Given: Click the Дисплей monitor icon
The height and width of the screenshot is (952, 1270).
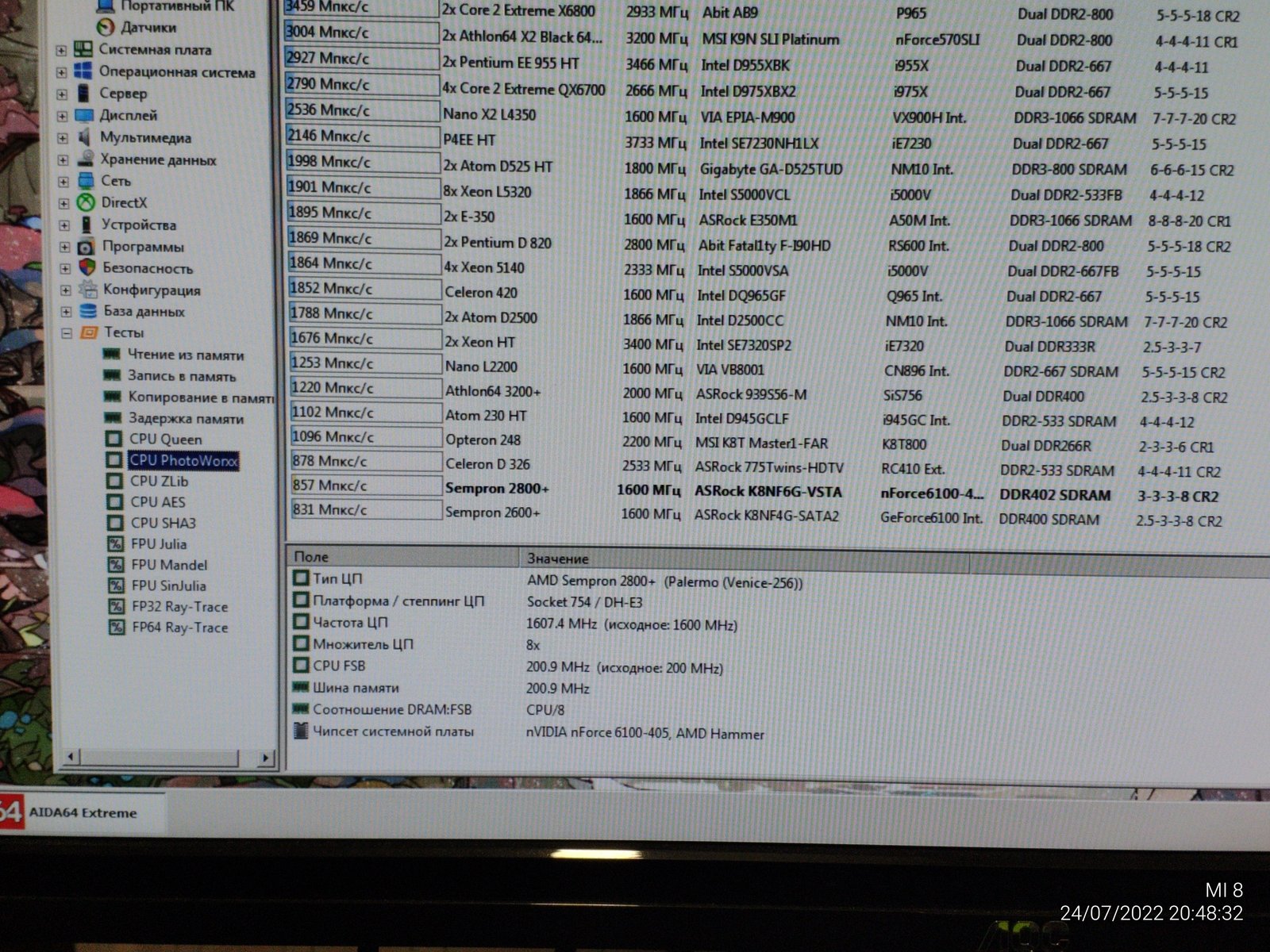Looking at the screenshot, I should pyautogui.click(x=84, y=115).
